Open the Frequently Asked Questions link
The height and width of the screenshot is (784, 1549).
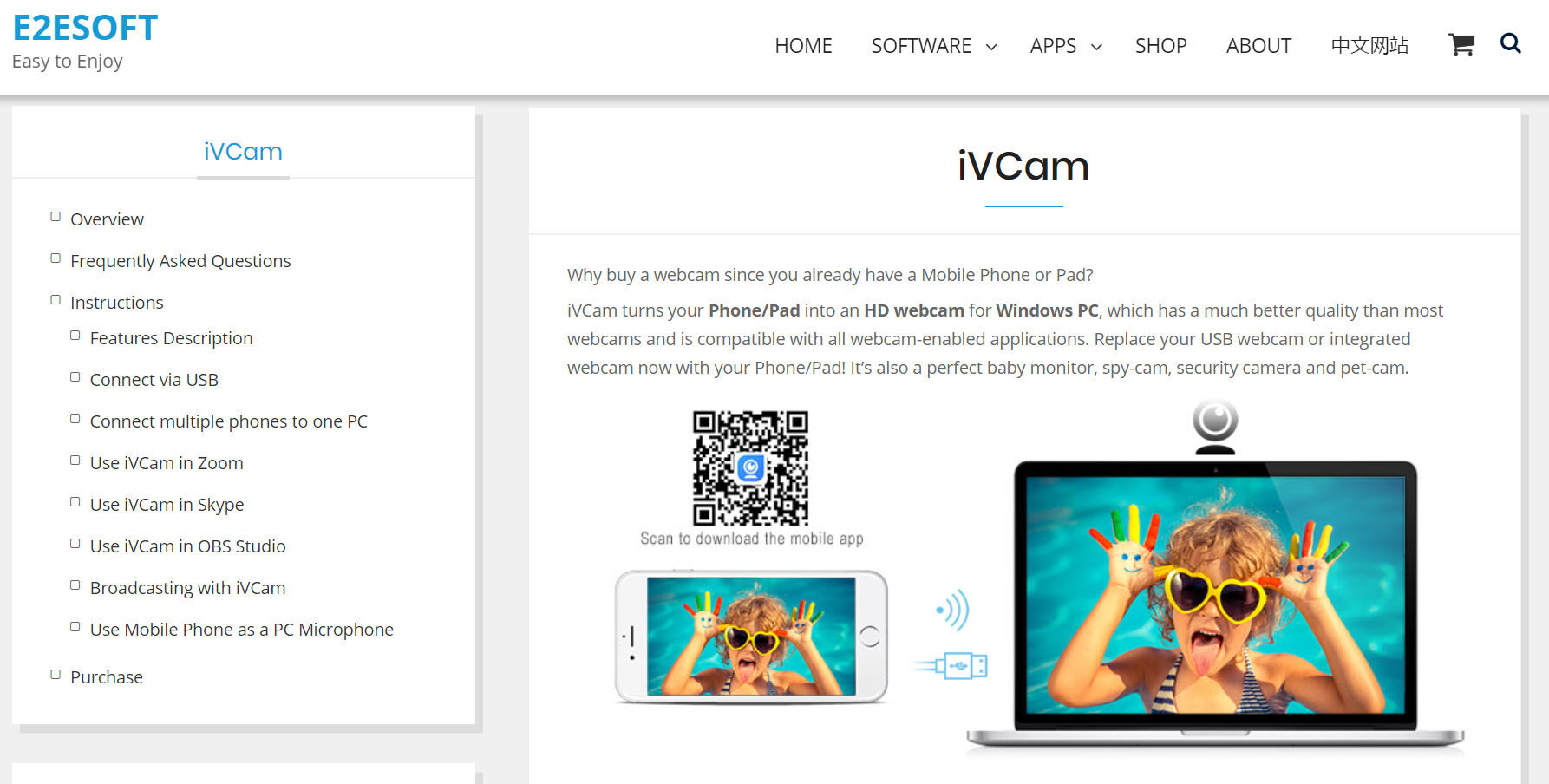[180, 261]
